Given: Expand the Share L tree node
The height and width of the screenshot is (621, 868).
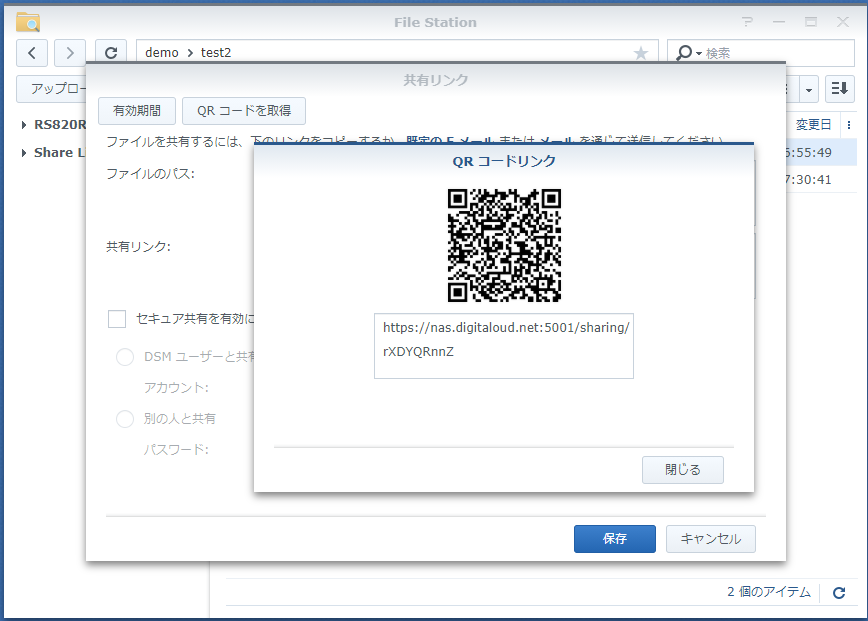Looking at the screenshot, I should [24, 153].
